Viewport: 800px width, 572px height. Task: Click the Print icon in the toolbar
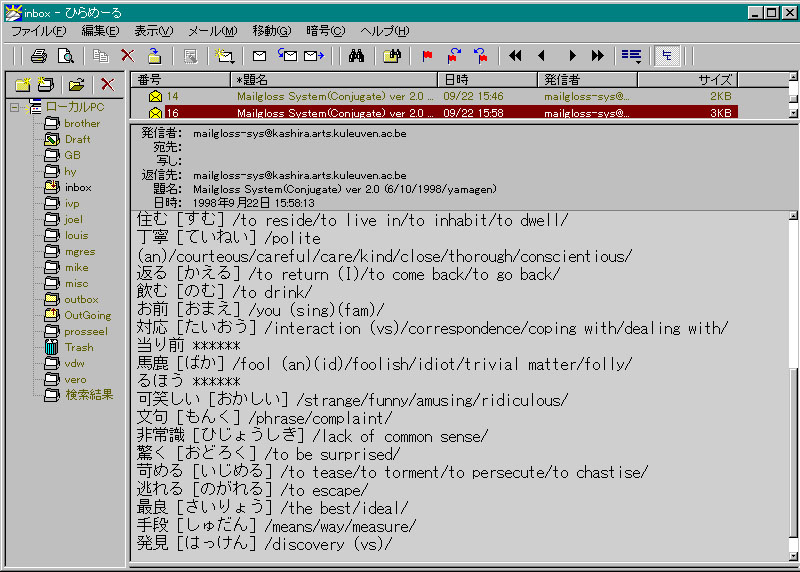pos(38,56)
